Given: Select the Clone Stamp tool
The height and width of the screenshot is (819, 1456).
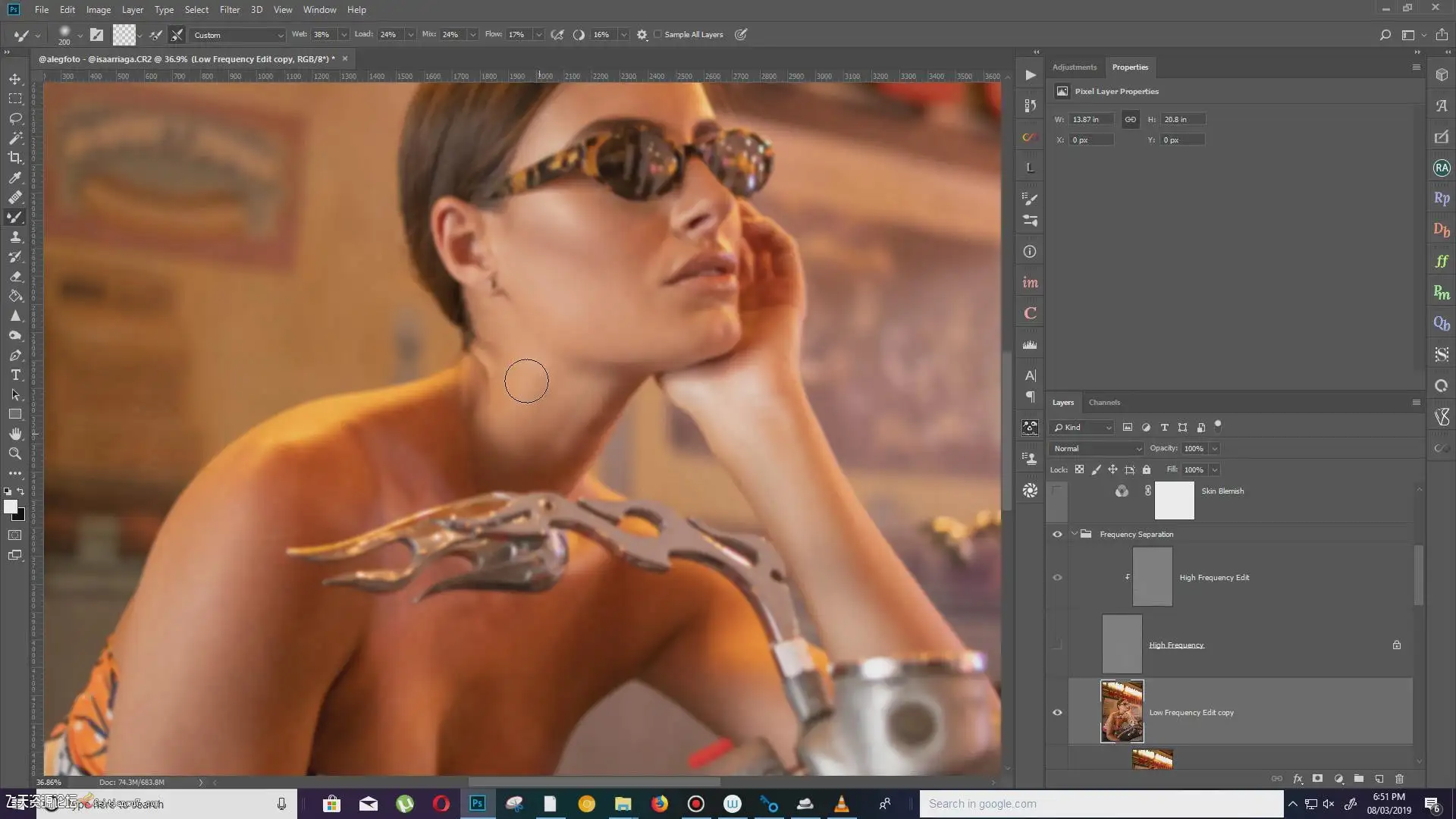Looking at the screenshot, I should (x=15, y=237).
